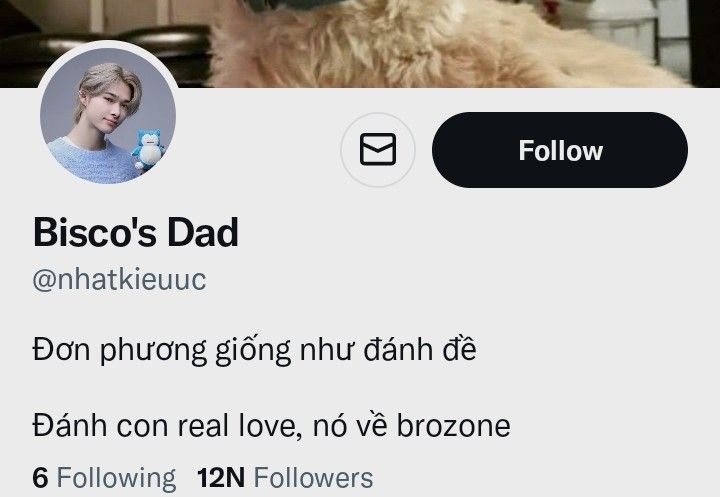Click the word Followers label
The image size is (720, 497).
click(313, 478)
